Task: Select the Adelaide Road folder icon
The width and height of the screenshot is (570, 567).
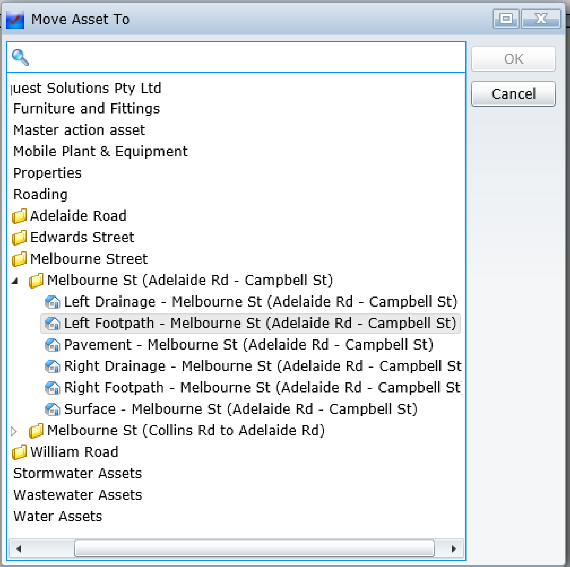Action: pyautogui.click(x=19, y=216)
